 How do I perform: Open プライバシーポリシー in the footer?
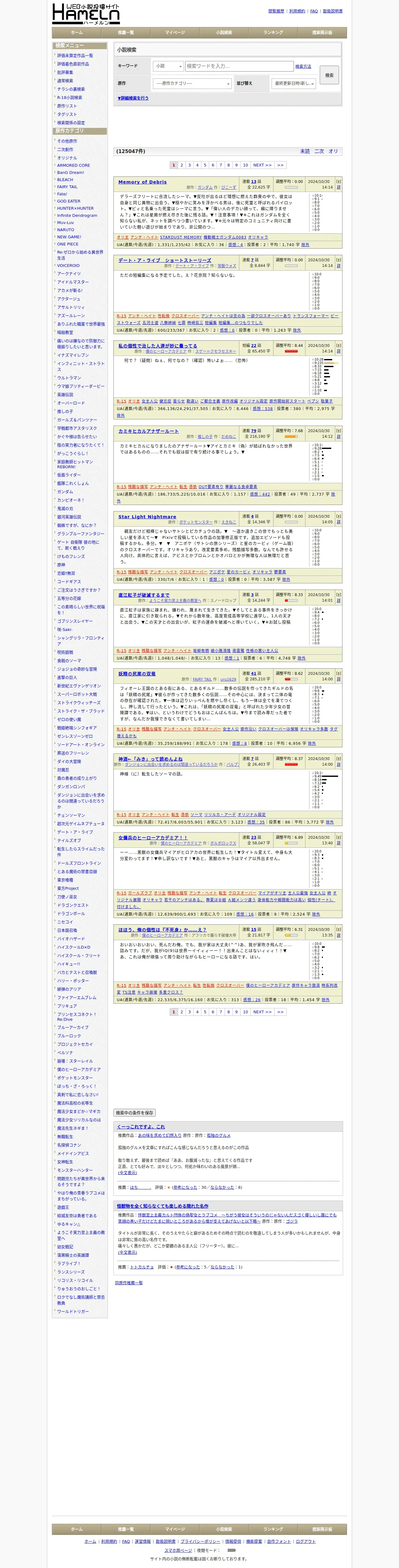[x=201, y=1541]
